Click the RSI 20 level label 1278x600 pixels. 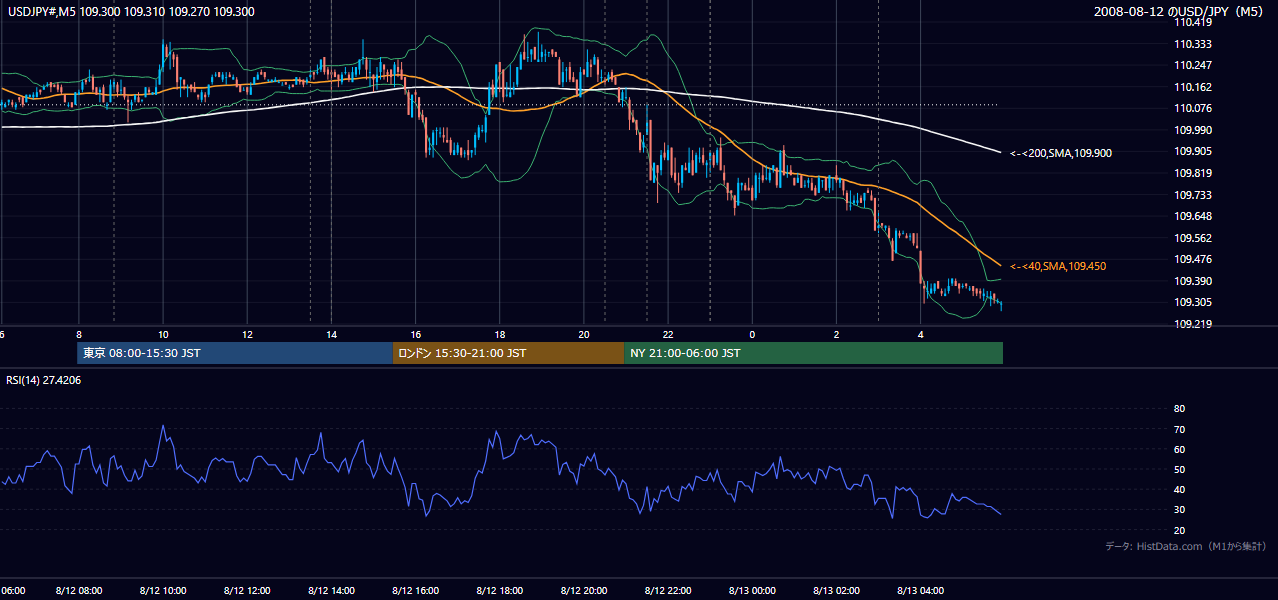pos(1179,530)
